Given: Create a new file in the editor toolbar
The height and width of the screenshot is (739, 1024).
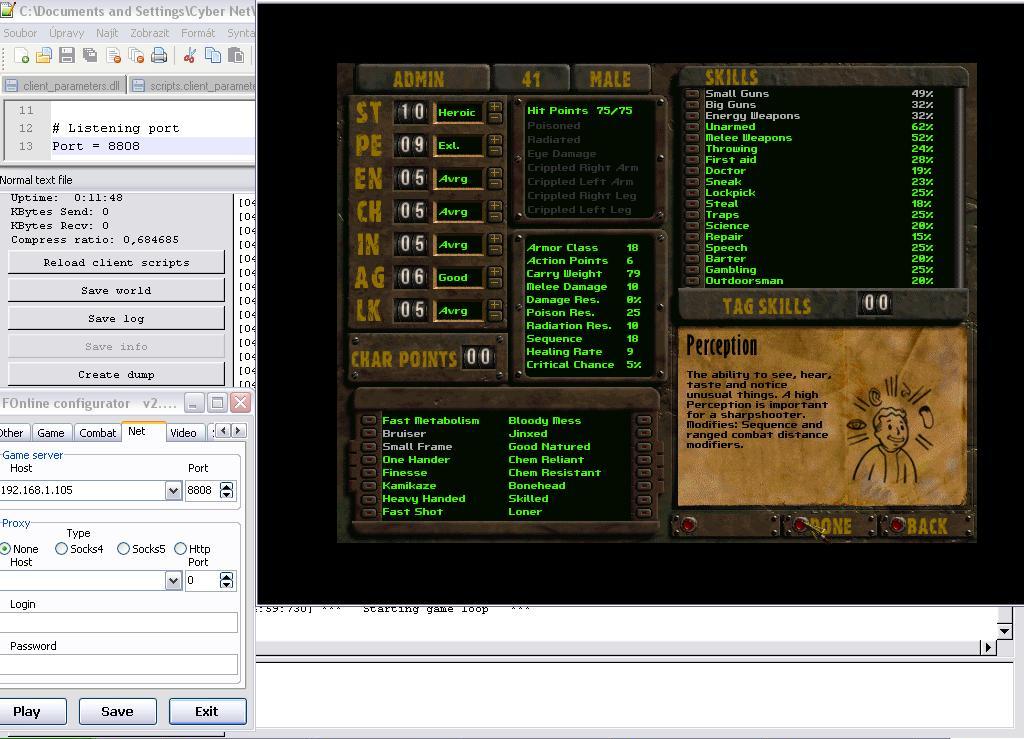Looking at the screenshot, I should coord(21,56).
